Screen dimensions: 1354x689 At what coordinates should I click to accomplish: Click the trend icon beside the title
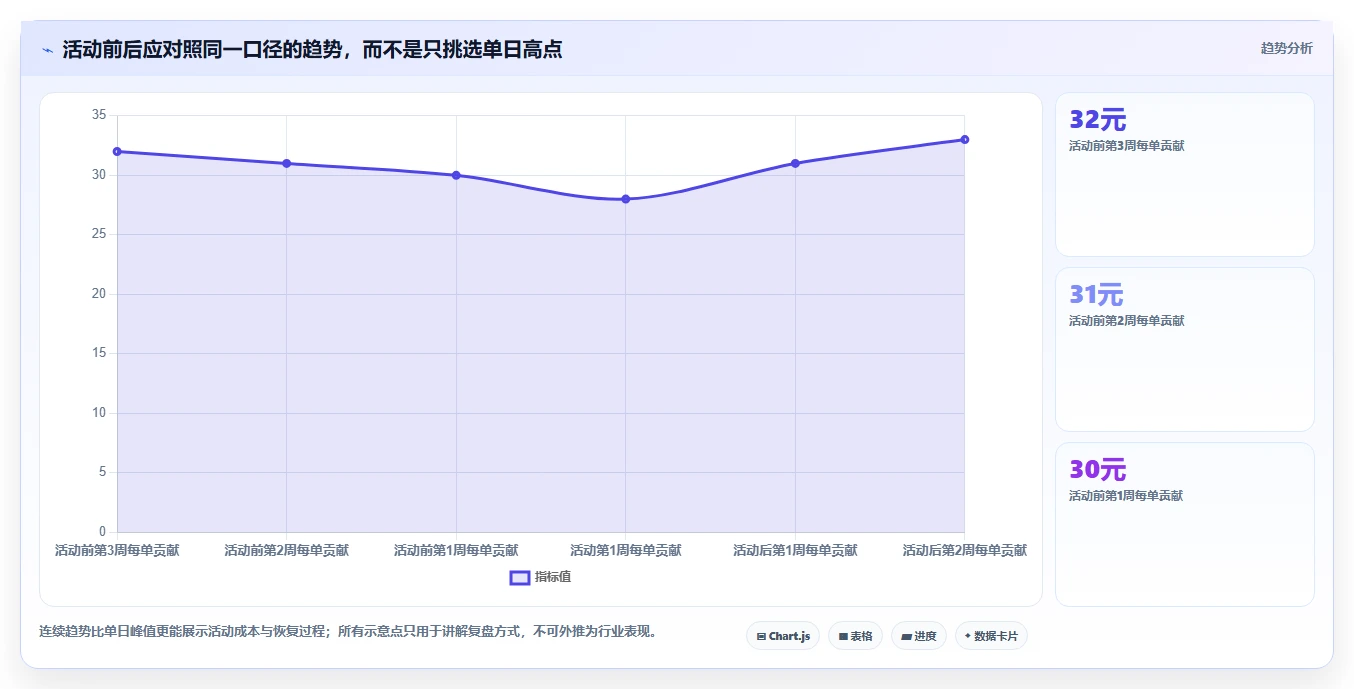click(48, 50)
